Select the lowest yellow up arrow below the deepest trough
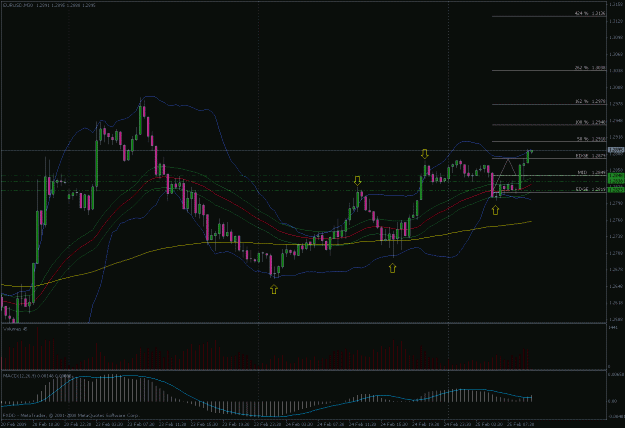The height and width of the screenshot is (428, 625). (x=274, y=289)
